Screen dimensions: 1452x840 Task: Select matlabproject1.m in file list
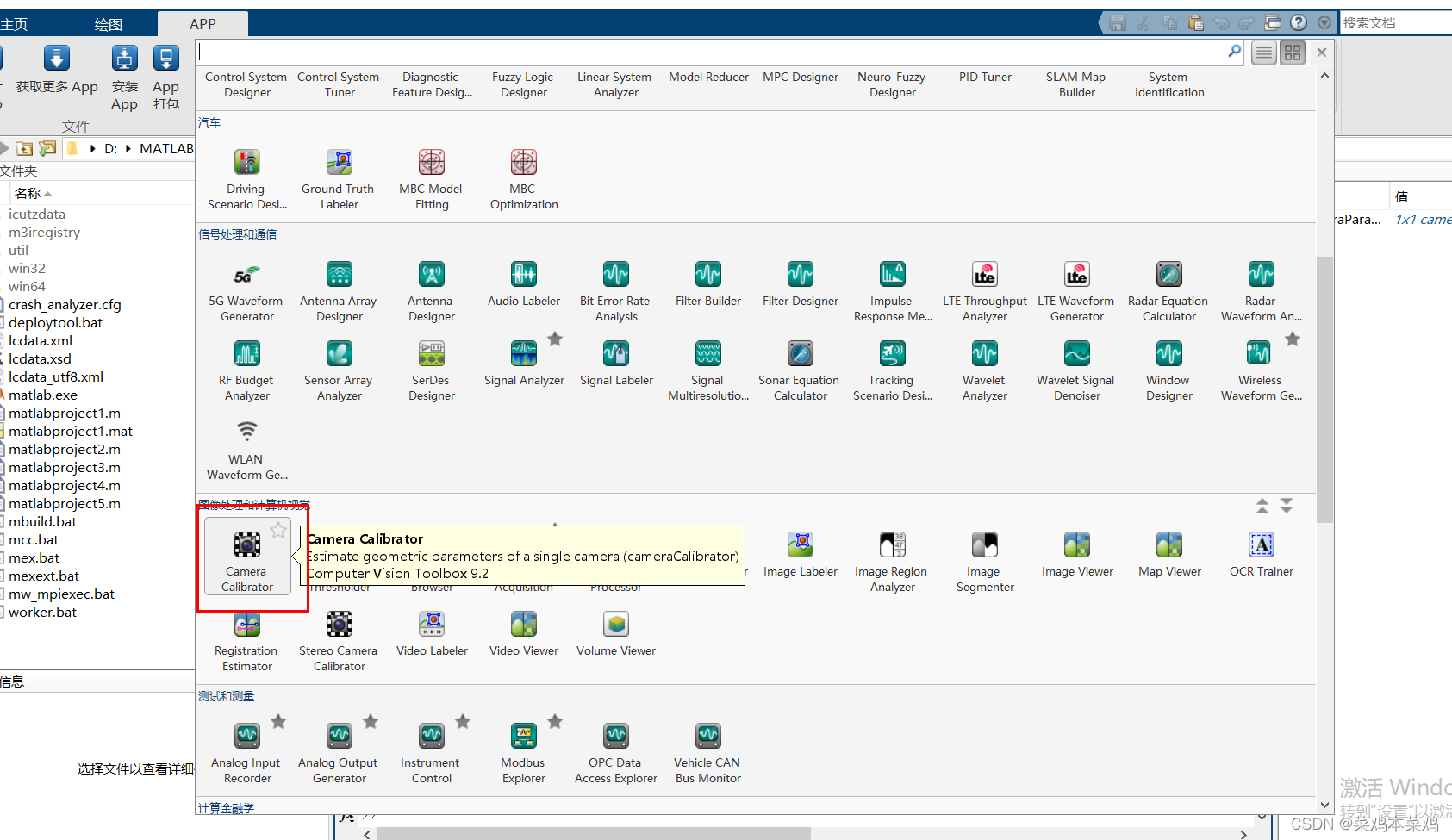tap(65, 414)
